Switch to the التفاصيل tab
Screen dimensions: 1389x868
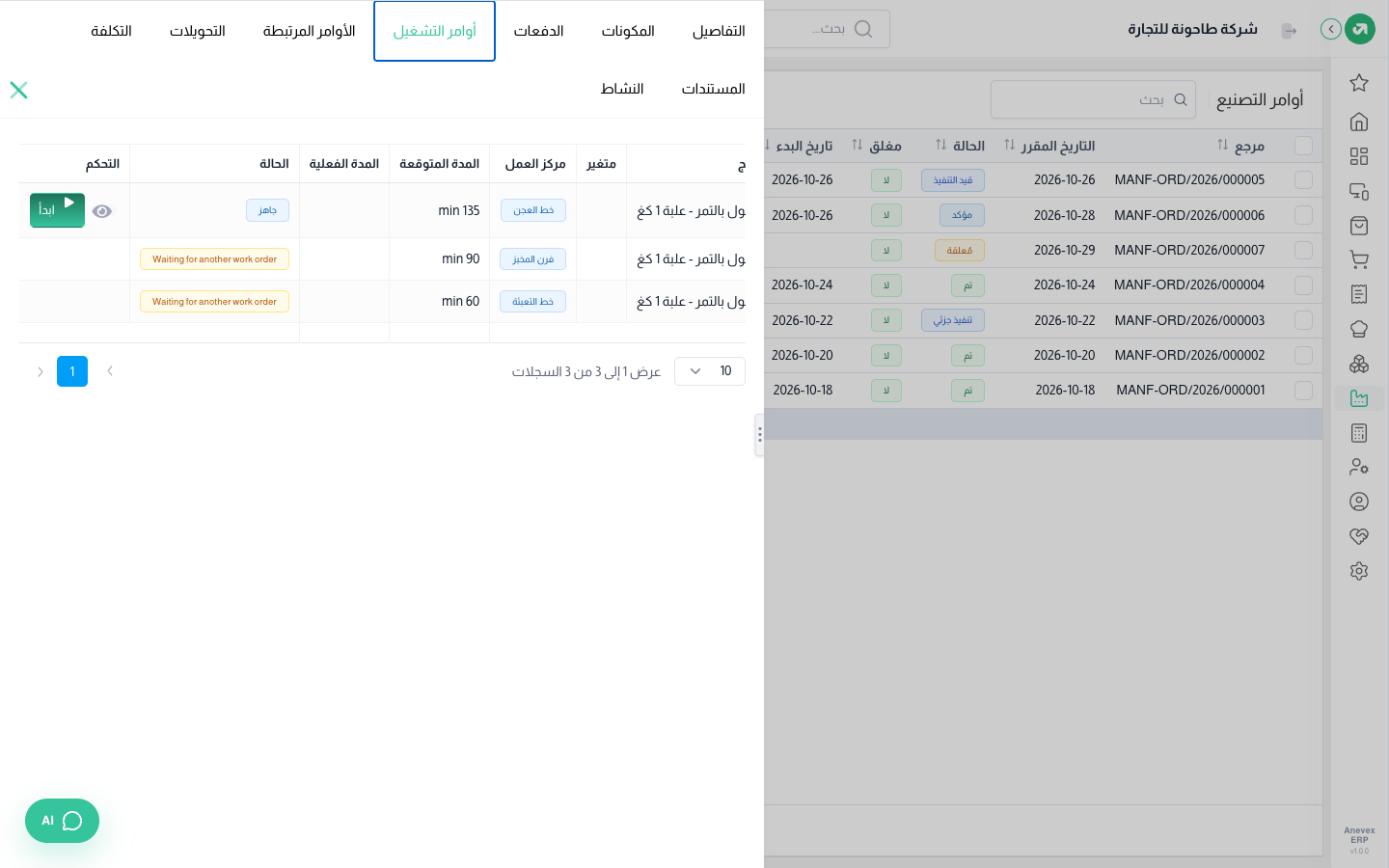coord(719,31)
